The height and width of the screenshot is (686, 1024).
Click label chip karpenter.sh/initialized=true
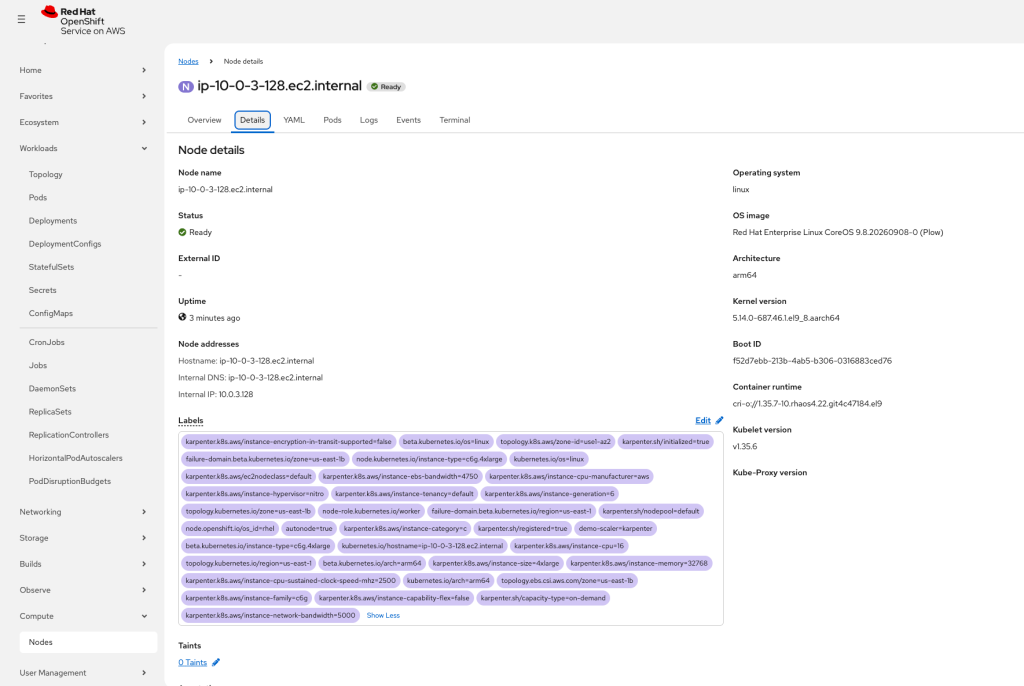click(x=665, y=442)
